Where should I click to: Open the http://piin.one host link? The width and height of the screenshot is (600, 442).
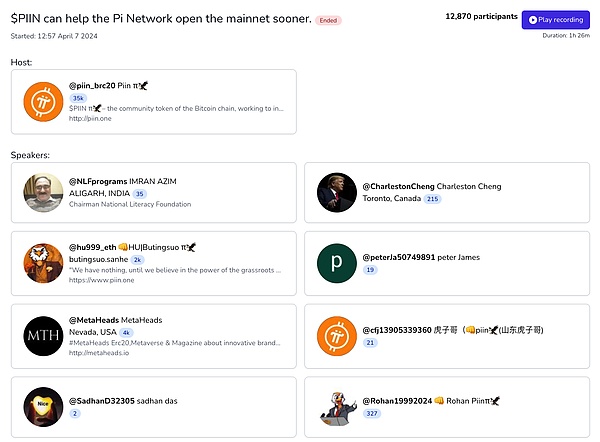pos(88,118)
